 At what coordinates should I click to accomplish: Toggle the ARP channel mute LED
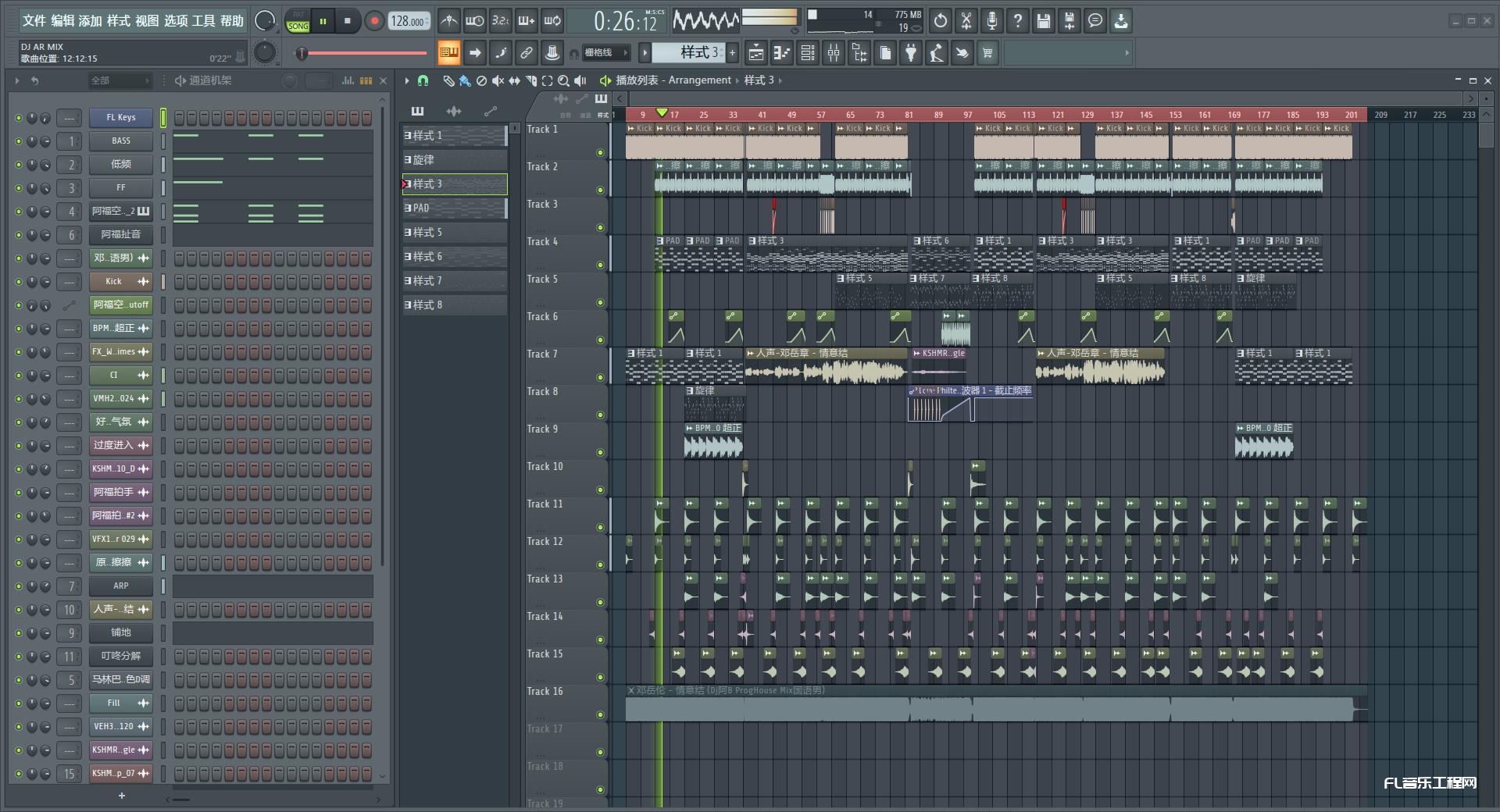click(19, 586)
